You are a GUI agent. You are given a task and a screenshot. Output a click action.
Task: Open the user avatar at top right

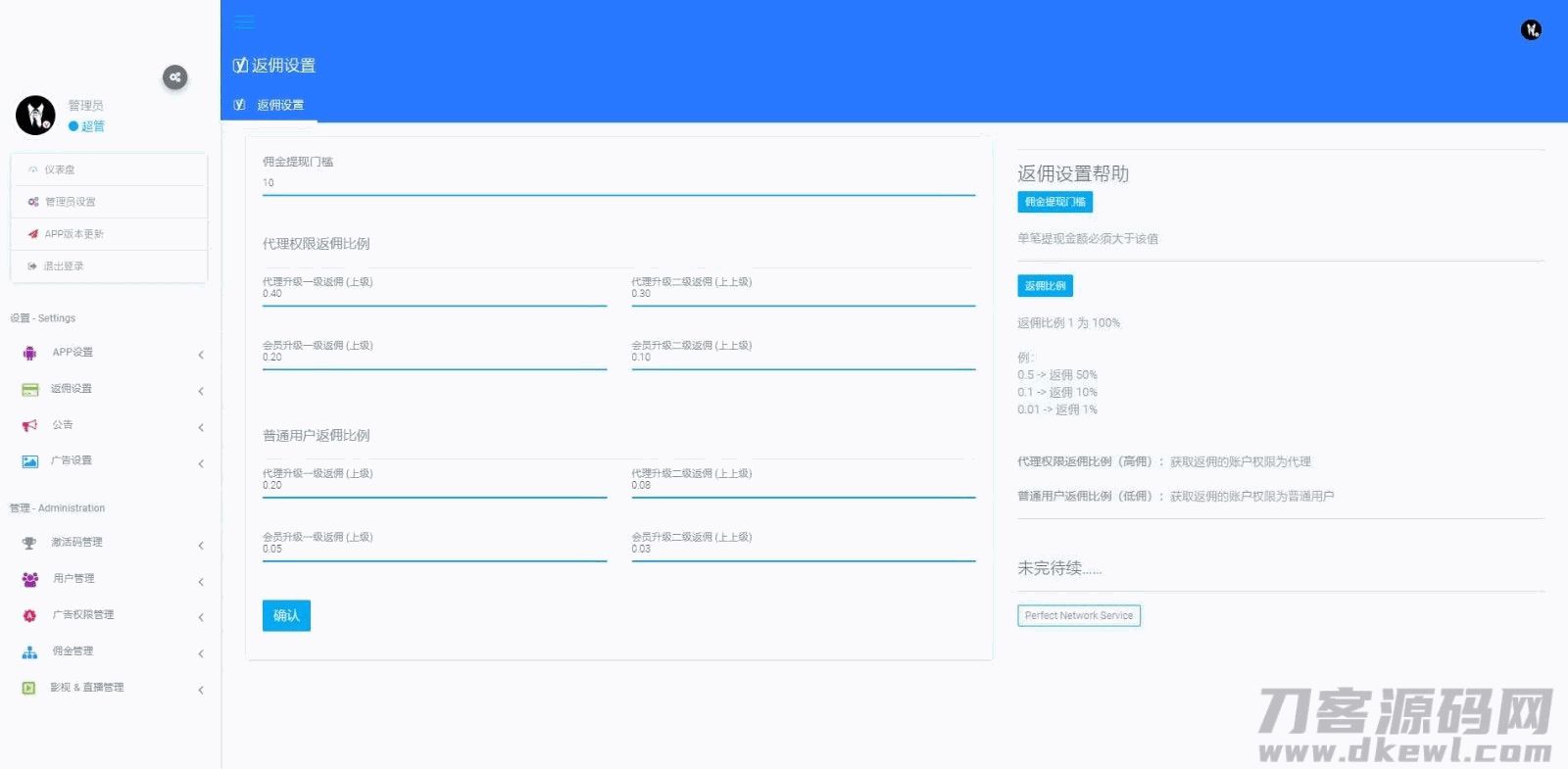1531,30
